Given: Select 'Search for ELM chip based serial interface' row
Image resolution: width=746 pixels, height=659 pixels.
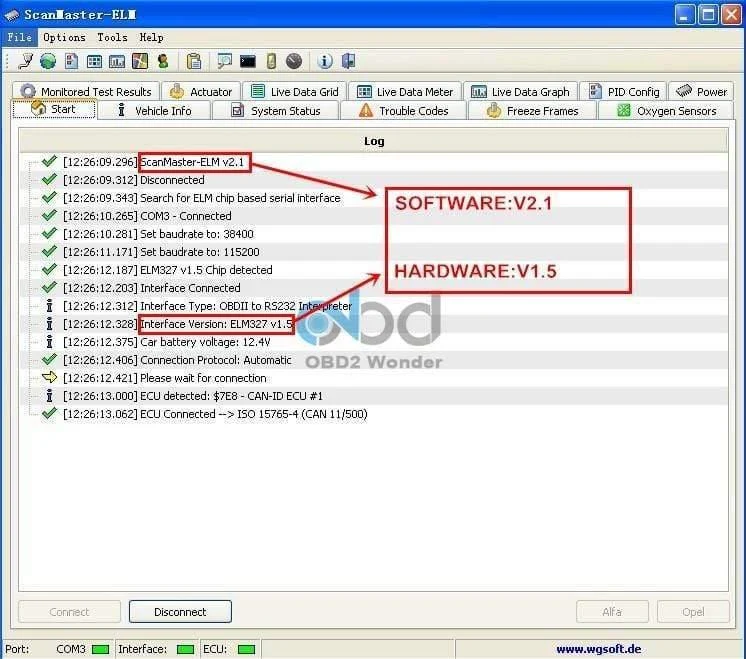Looking at the screenshot, I should coord(374,198).
